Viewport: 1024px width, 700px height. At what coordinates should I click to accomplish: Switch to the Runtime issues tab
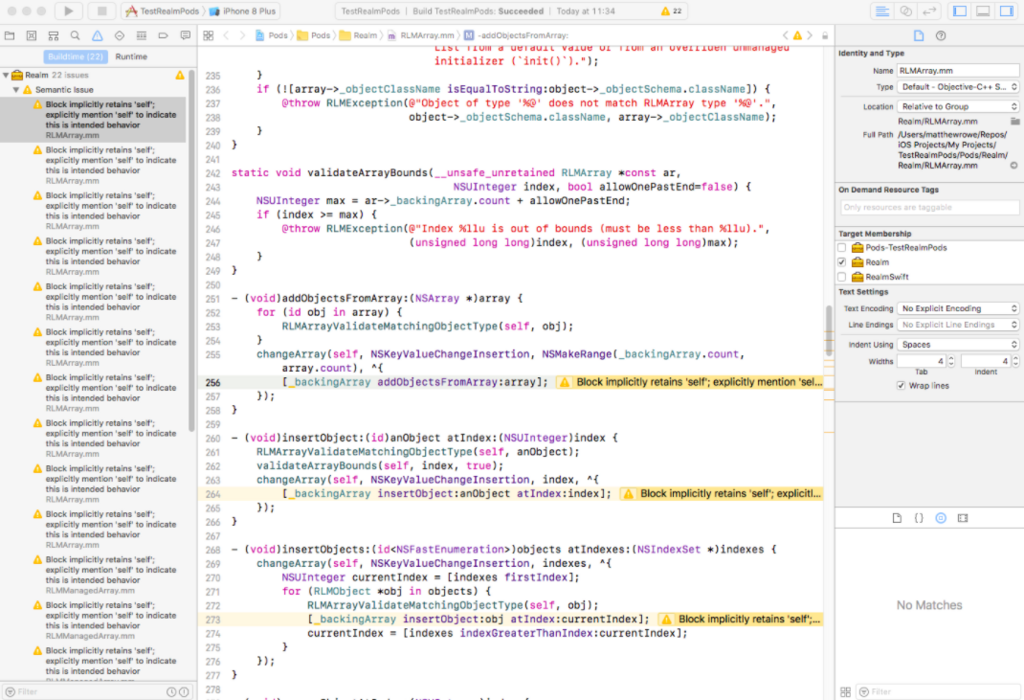coord(131,57)
